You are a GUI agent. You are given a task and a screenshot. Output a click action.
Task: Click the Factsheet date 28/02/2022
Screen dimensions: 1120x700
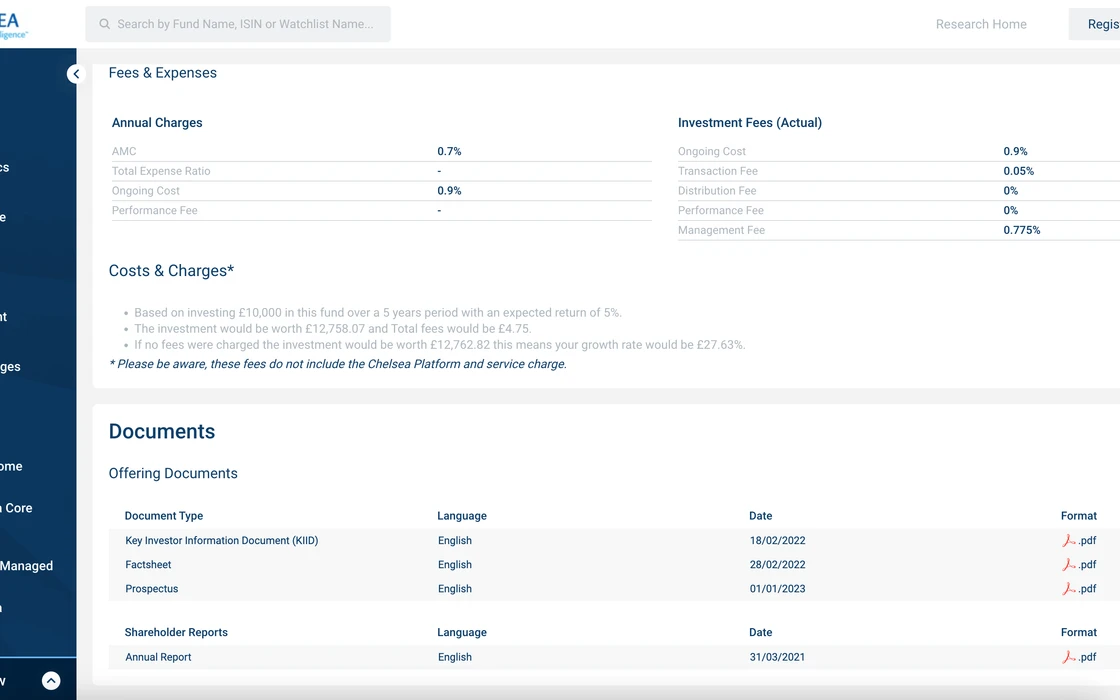[x=777, y=565]
